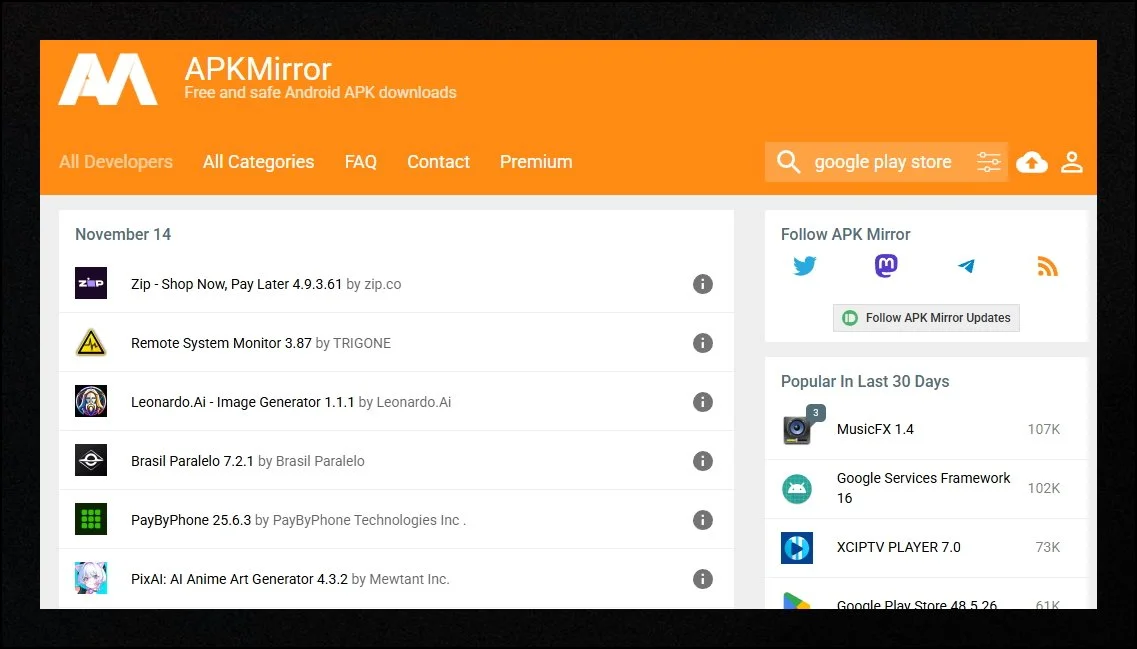Click the search field containing google play store
1137x649 pixels.
click(883, 162)
